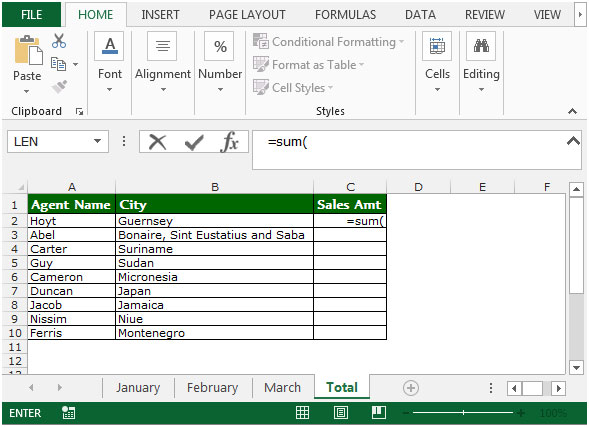Select column B header

tap(214, 187)
